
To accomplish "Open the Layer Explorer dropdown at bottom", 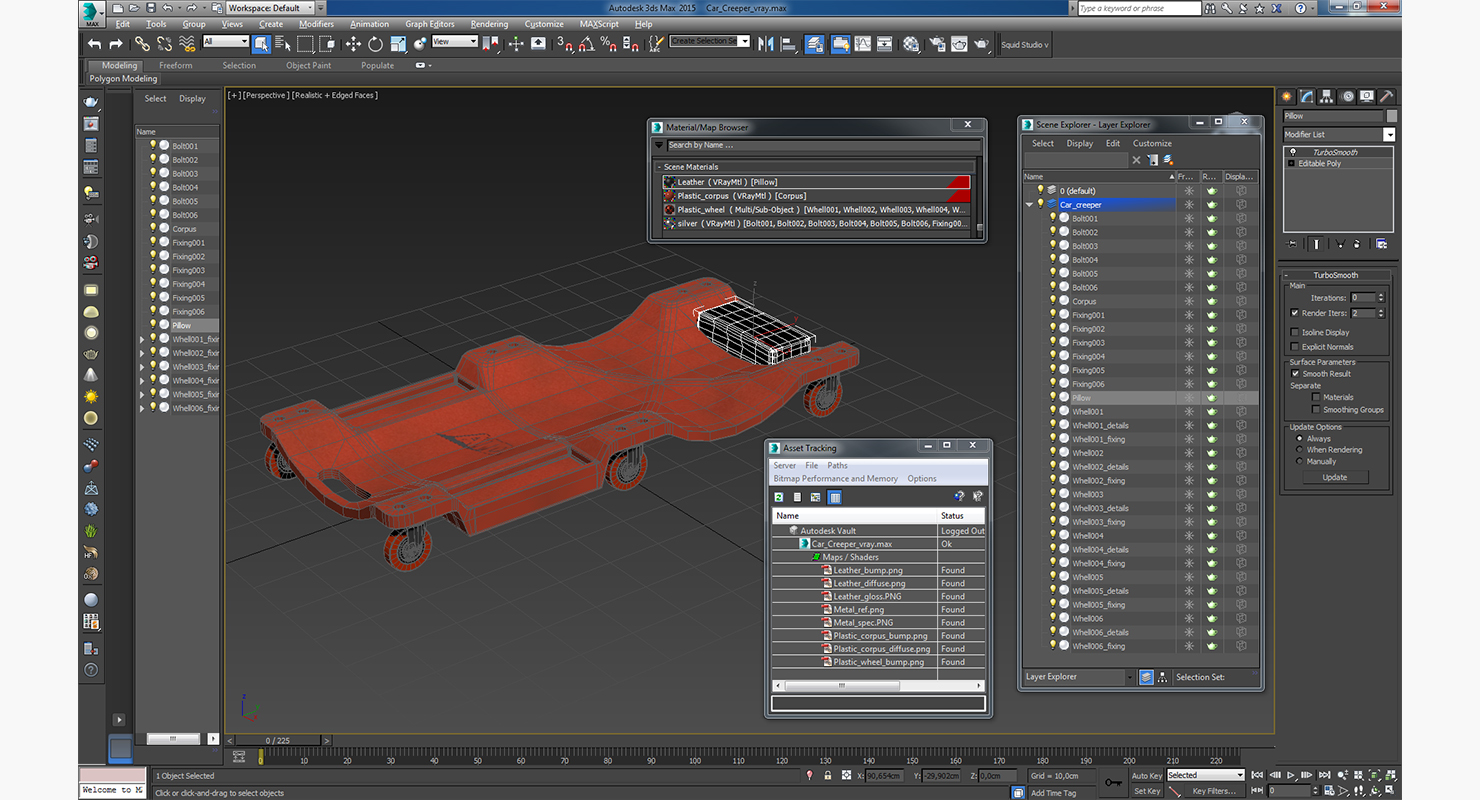I will (x=1130, y=677).
